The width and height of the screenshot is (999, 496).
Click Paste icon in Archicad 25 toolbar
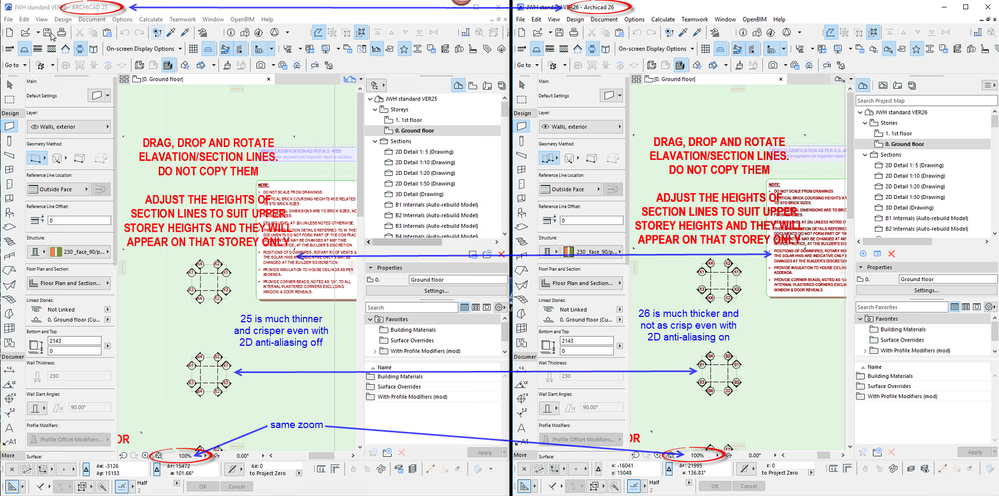(x=108, y=32)
